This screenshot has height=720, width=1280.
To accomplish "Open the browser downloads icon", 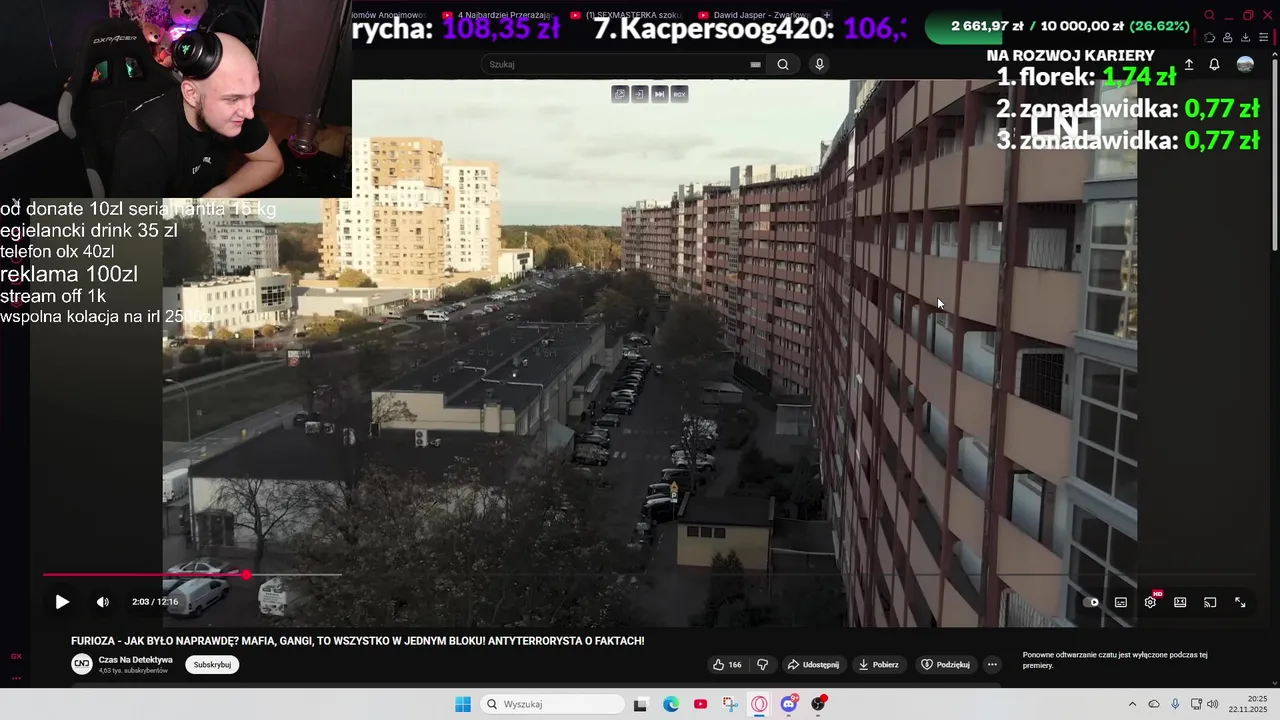I will click(x=1245, y=38).
